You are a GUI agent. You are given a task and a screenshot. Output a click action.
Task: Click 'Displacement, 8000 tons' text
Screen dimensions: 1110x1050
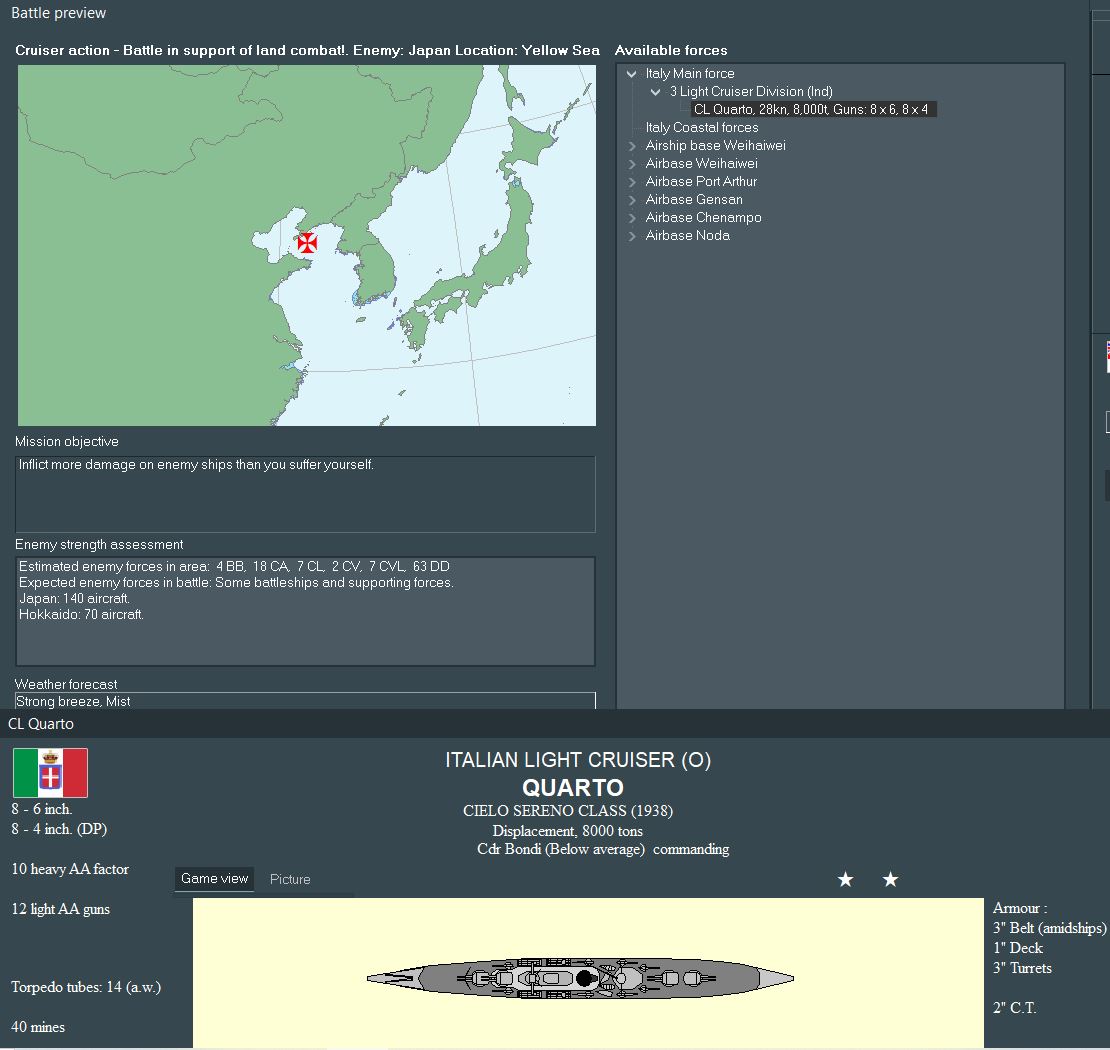pos(568,831)
